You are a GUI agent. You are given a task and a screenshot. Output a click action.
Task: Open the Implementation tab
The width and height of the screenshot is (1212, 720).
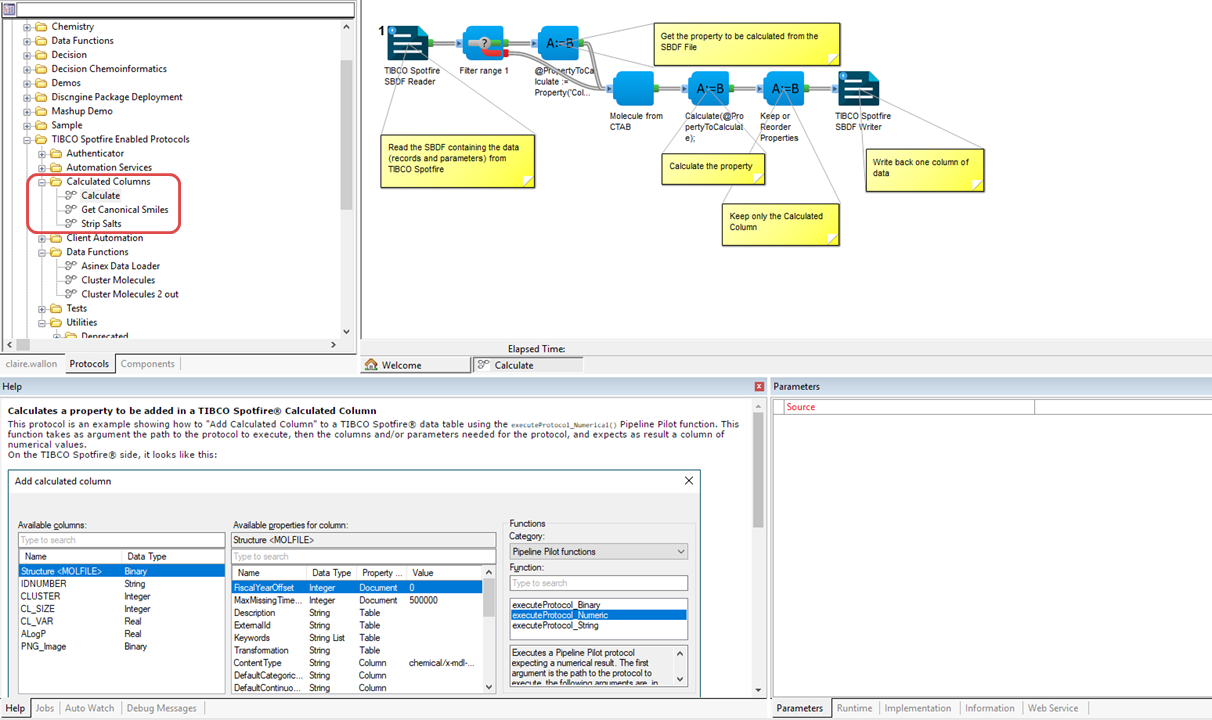918,708
